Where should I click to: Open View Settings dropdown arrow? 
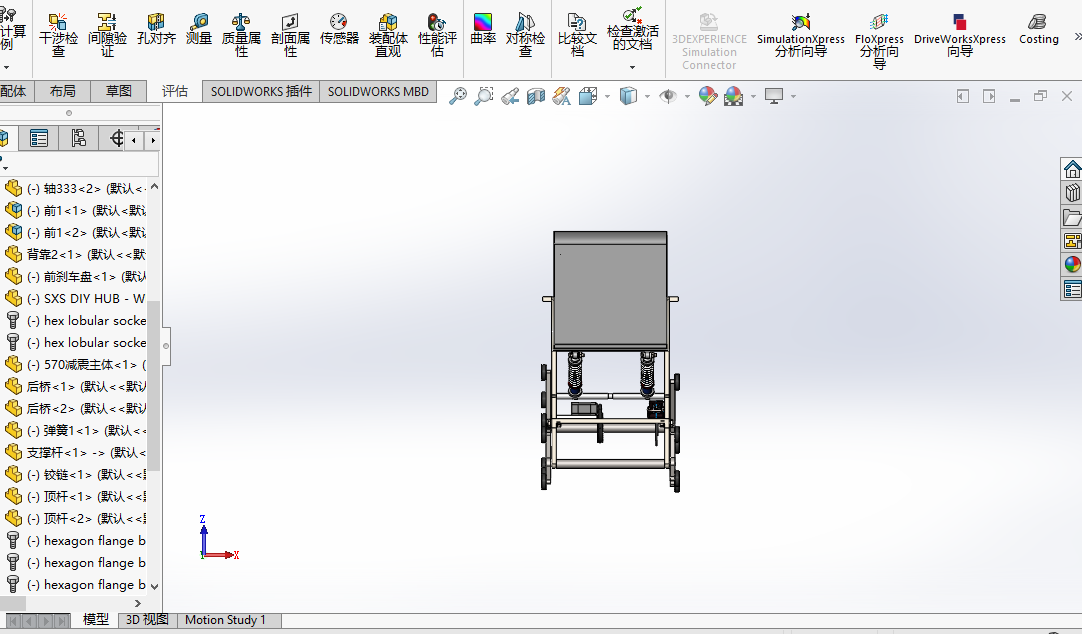click(x=794, y=97)
